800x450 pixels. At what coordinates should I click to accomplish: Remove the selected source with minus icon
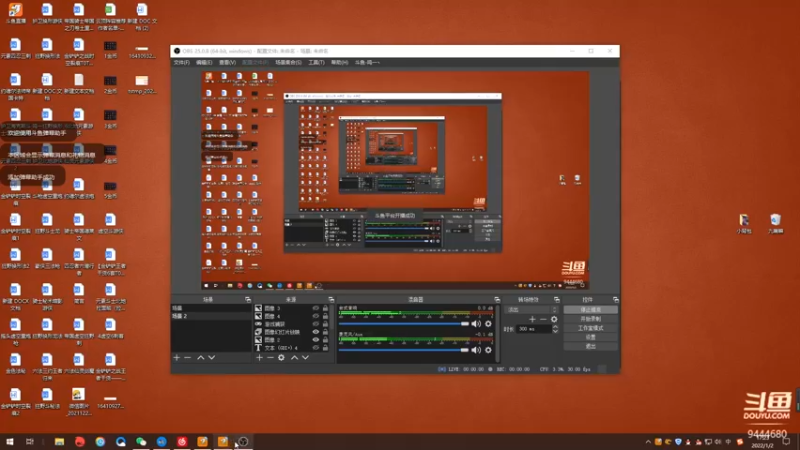tap(270, 358)
